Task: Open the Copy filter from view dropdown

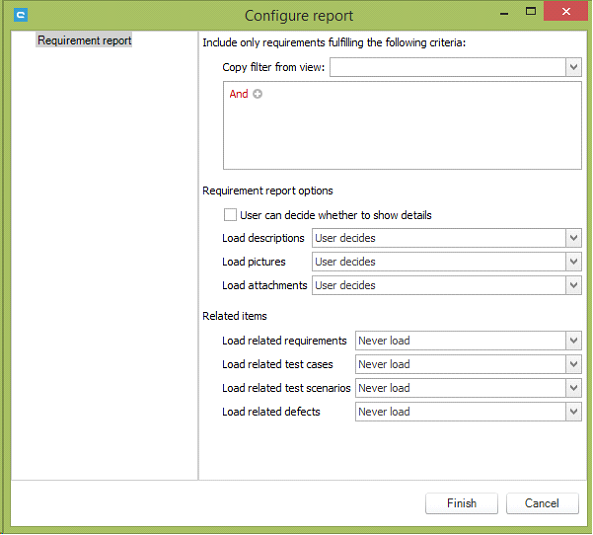Action: 573,67
